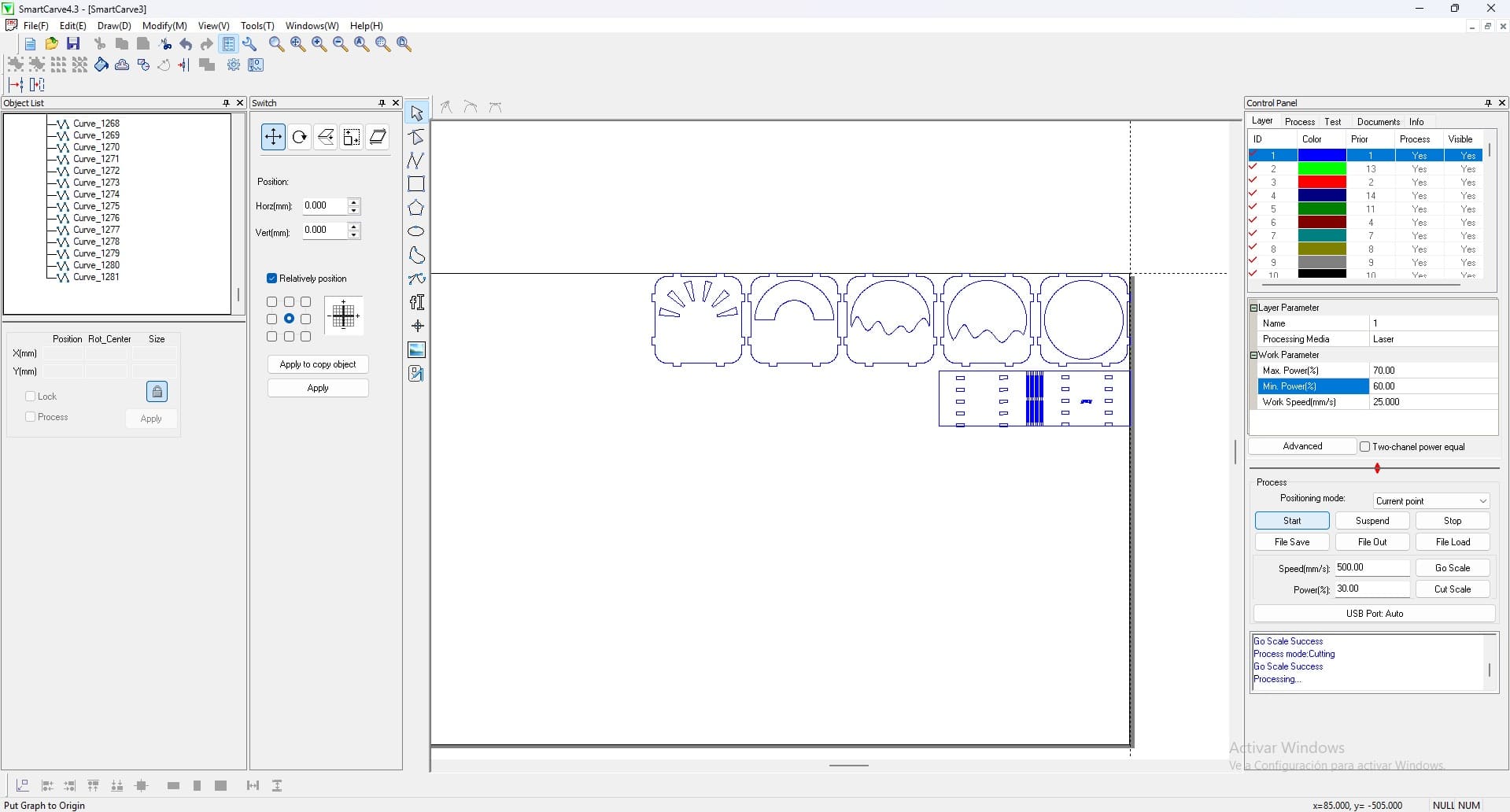The image size is (1510, 812).
Task: Tick the Process checkbox in Object panel
Action: coord(31,417)
